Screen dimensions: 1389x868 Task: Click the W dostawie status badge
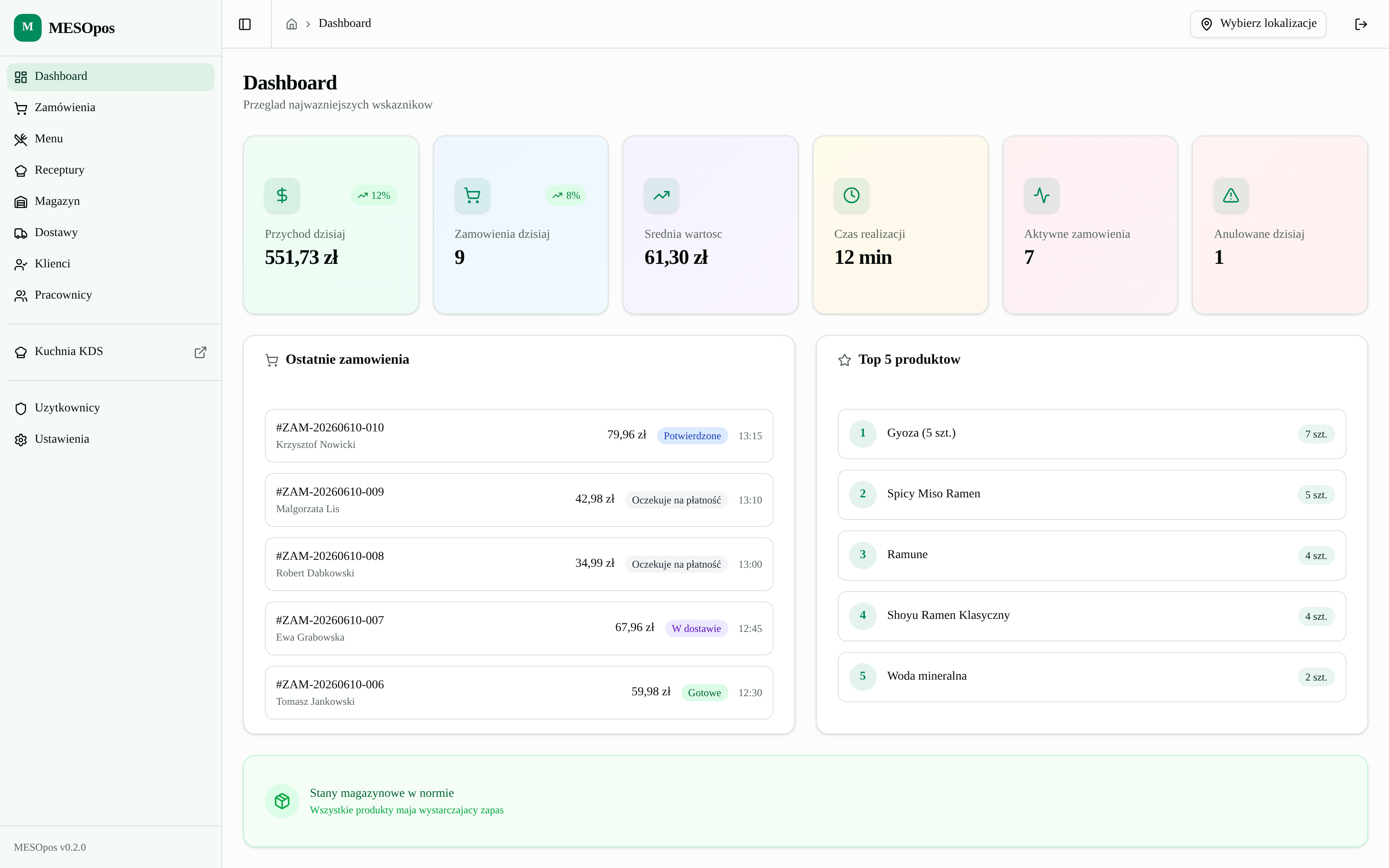pyautogui.click(x=696, y=628)
